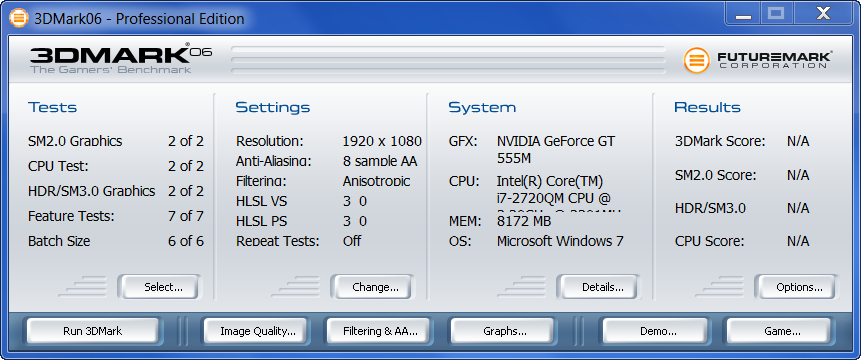
Task: Click the 1920 x 1080 resolution value
Action: click(x=382, y=141)
